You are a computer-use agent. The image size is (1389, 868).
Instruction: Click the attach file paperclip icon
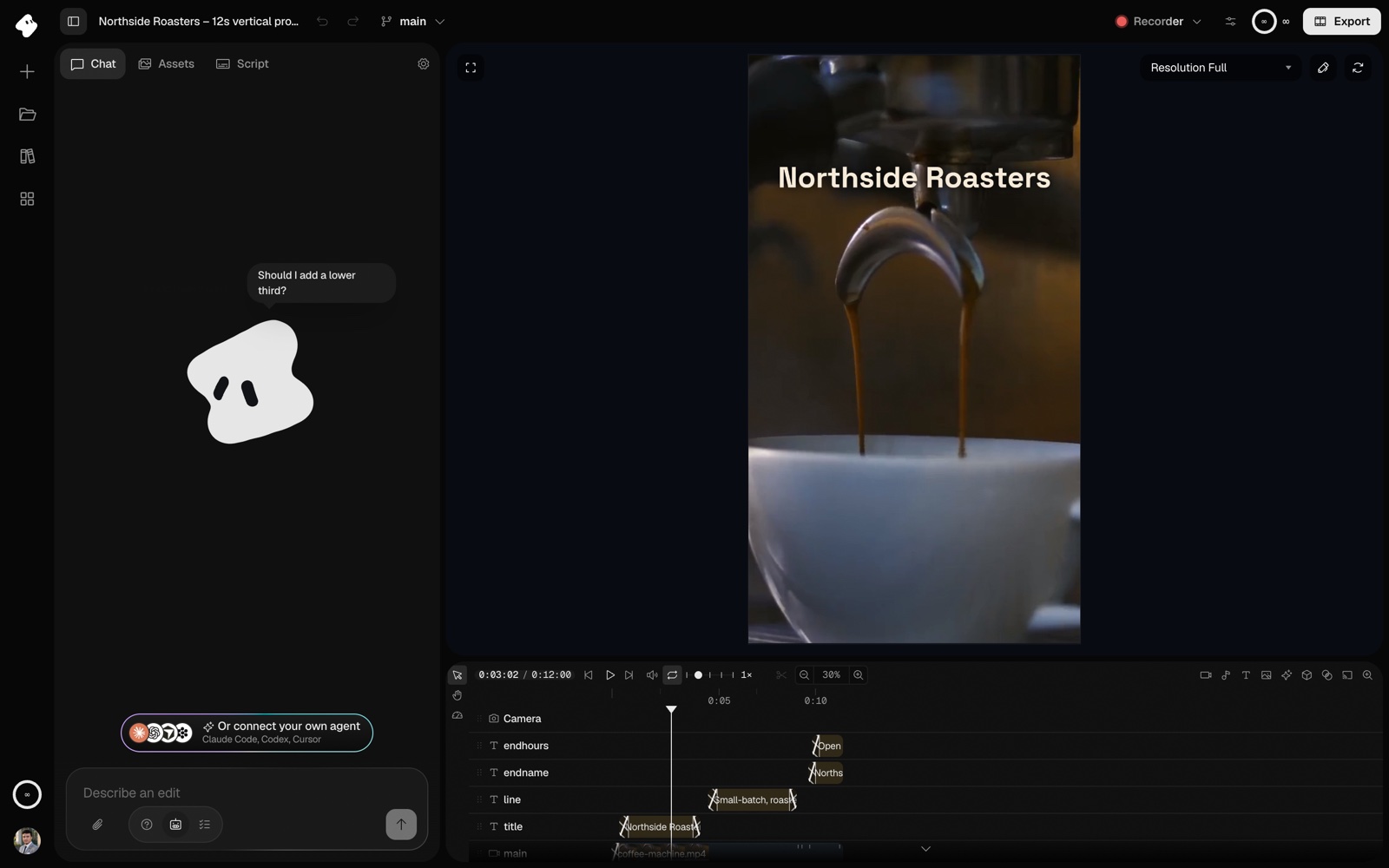[x=97, y=825]
